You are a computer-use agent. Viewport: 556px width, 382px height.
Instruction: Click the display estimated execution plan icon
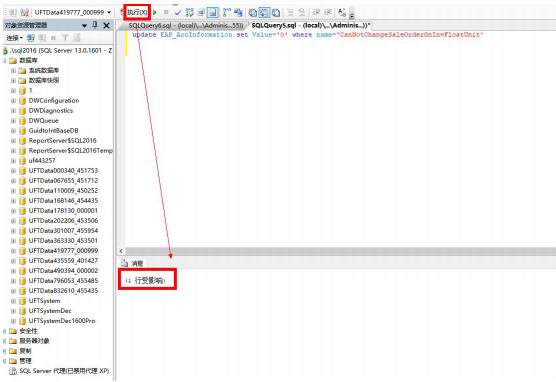point(190,13)
